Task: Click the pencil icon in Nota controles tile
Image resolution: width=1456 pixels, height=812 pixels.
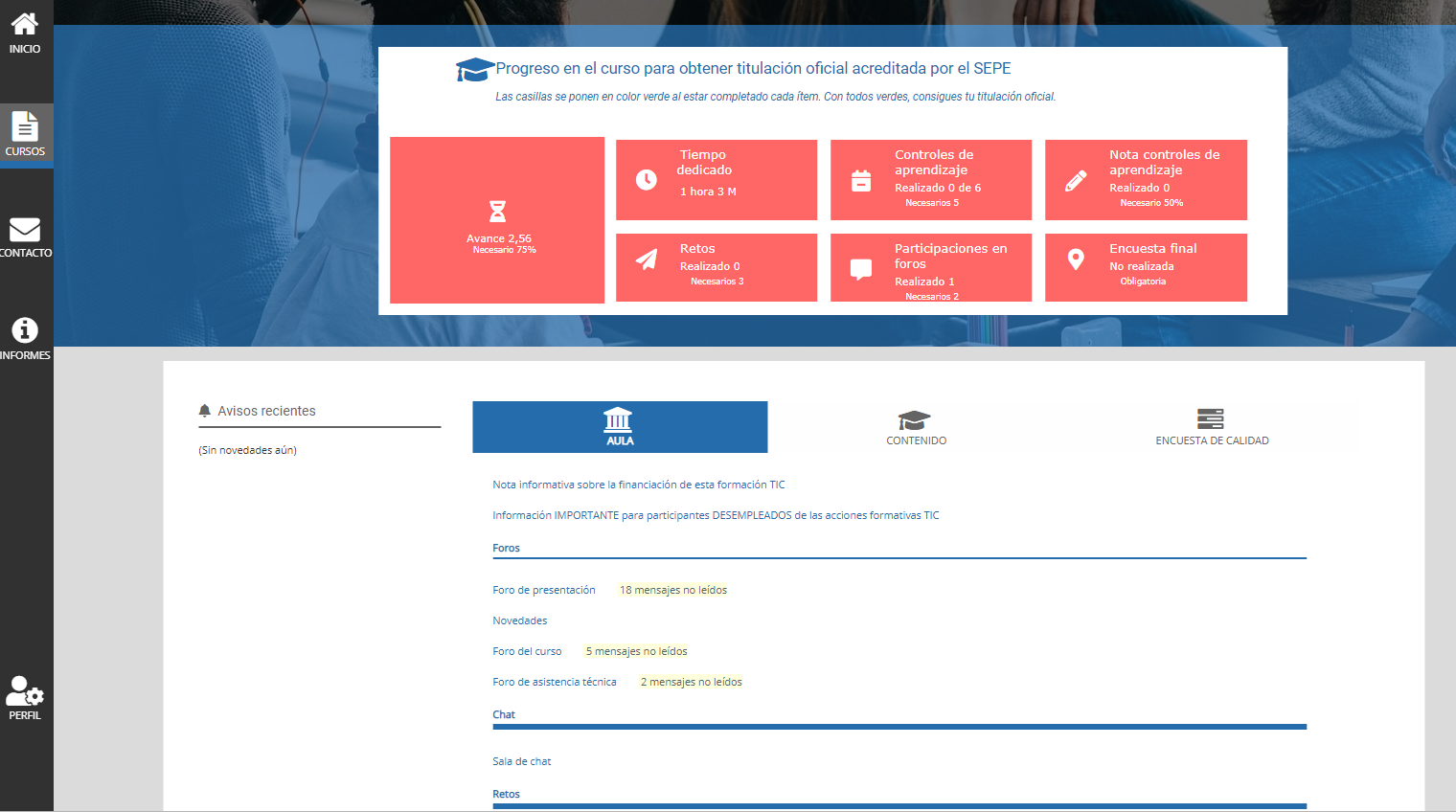Action: coord(1076,180)
